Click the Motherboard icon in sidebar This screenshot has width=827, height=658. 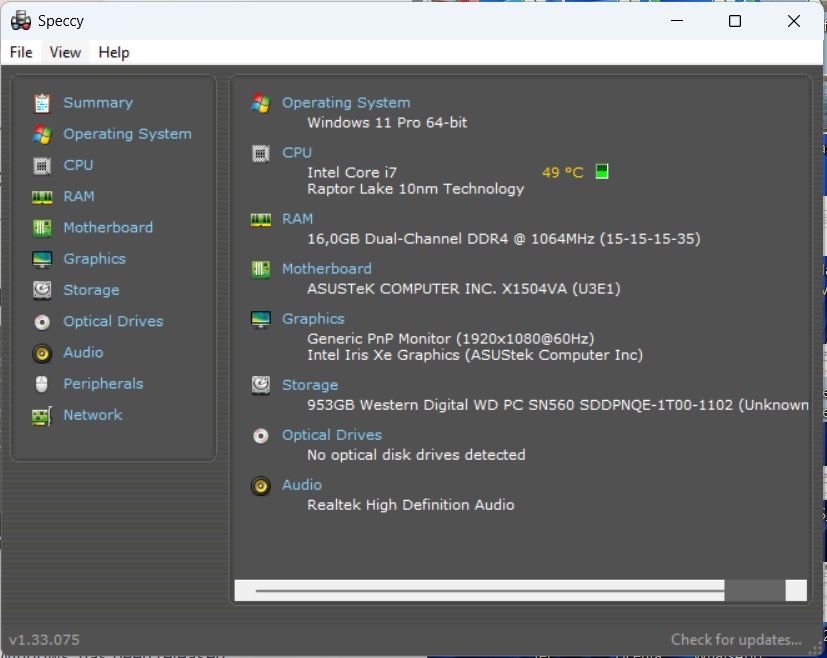tap(42, 228)
